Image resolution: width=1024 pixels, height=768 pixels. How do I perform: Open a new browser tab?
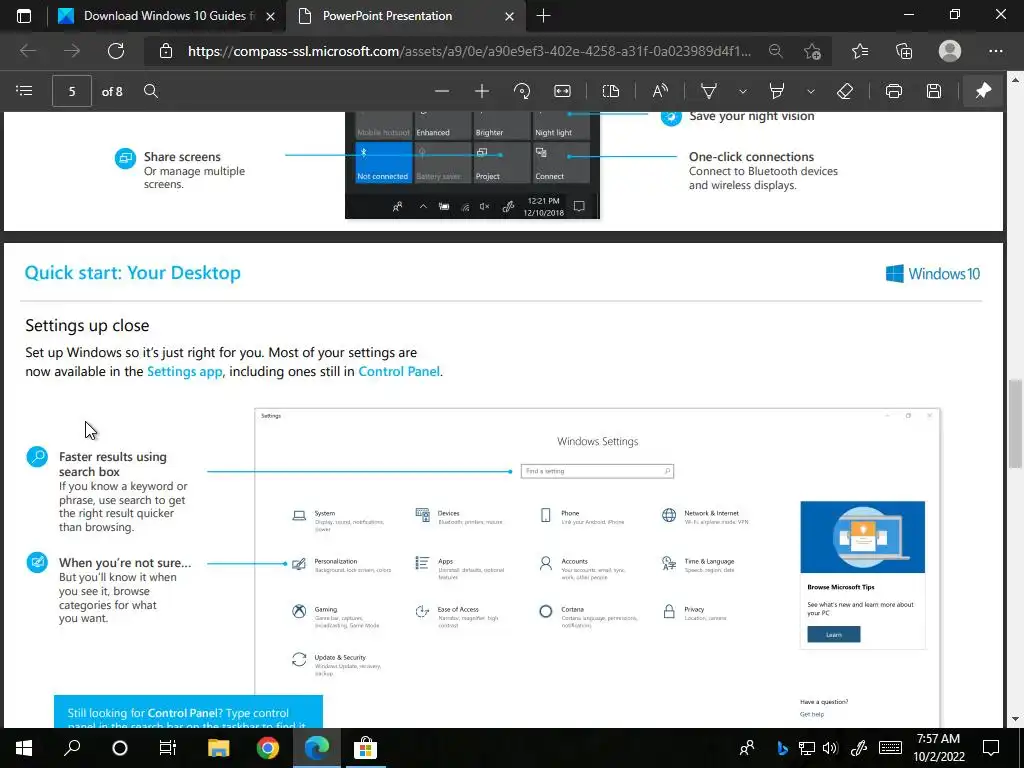(543, 16)
